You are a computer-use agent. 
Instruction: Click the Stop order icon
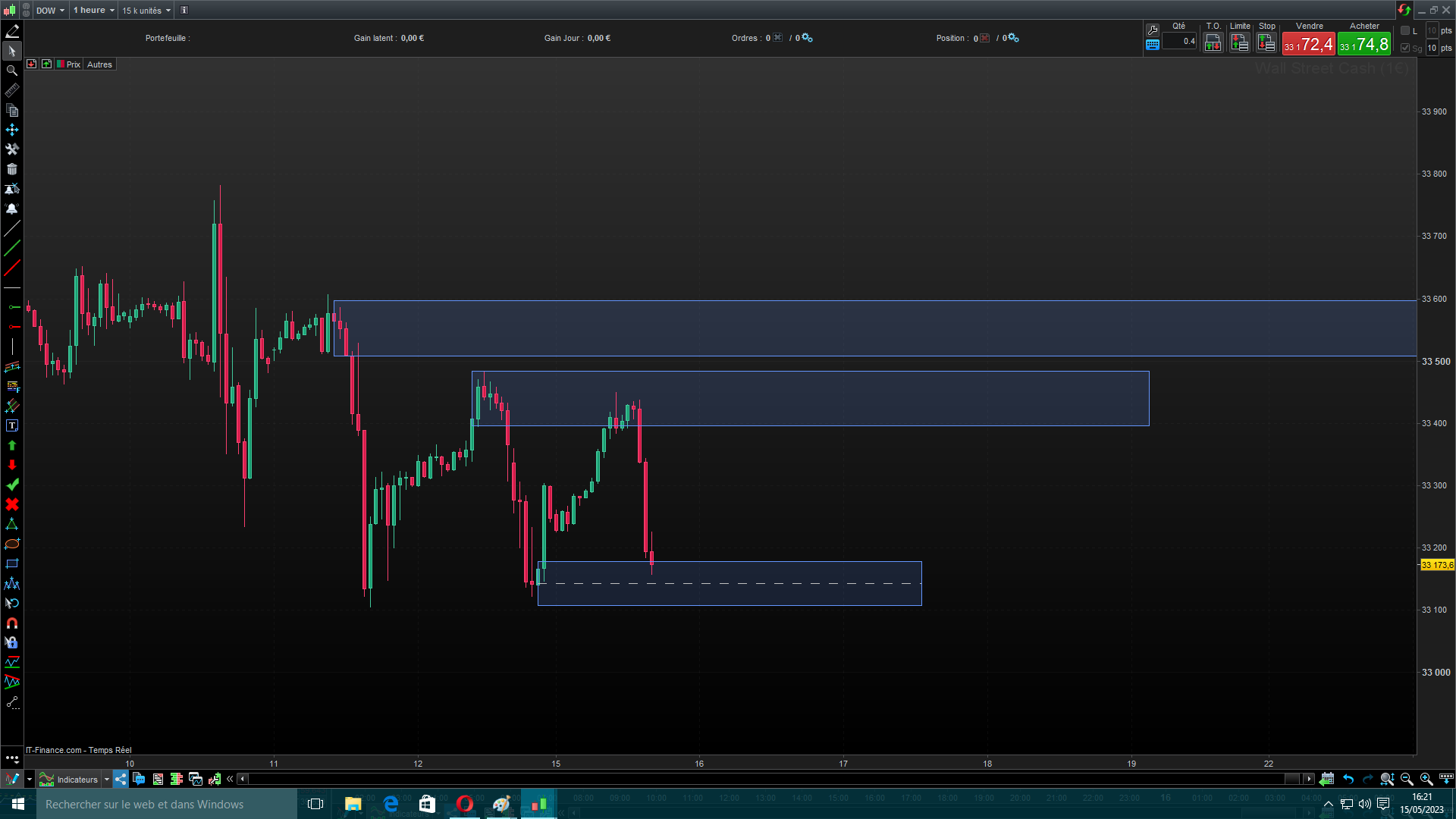(x=1266, y=43)
